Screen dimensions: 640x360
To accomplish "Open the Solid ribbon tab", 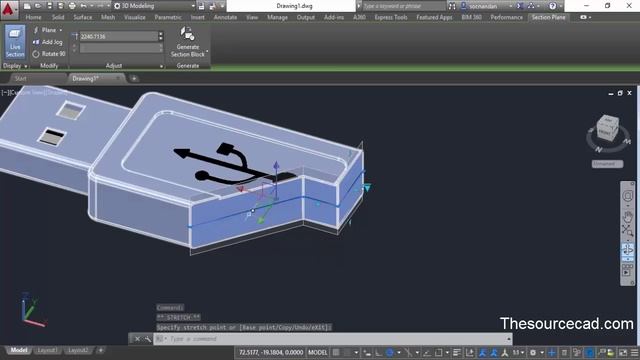I will coord(58,17).
